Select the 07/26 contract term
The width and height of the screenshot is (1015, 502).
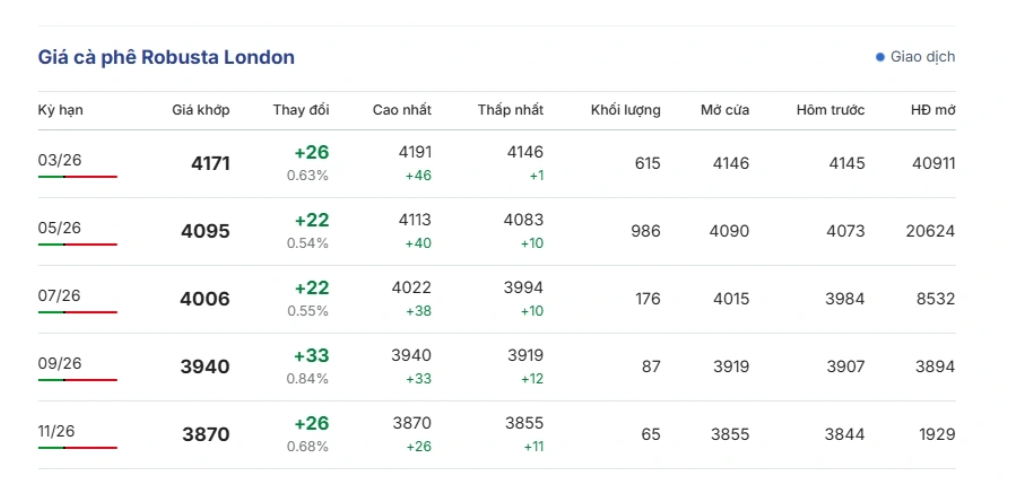59,296
